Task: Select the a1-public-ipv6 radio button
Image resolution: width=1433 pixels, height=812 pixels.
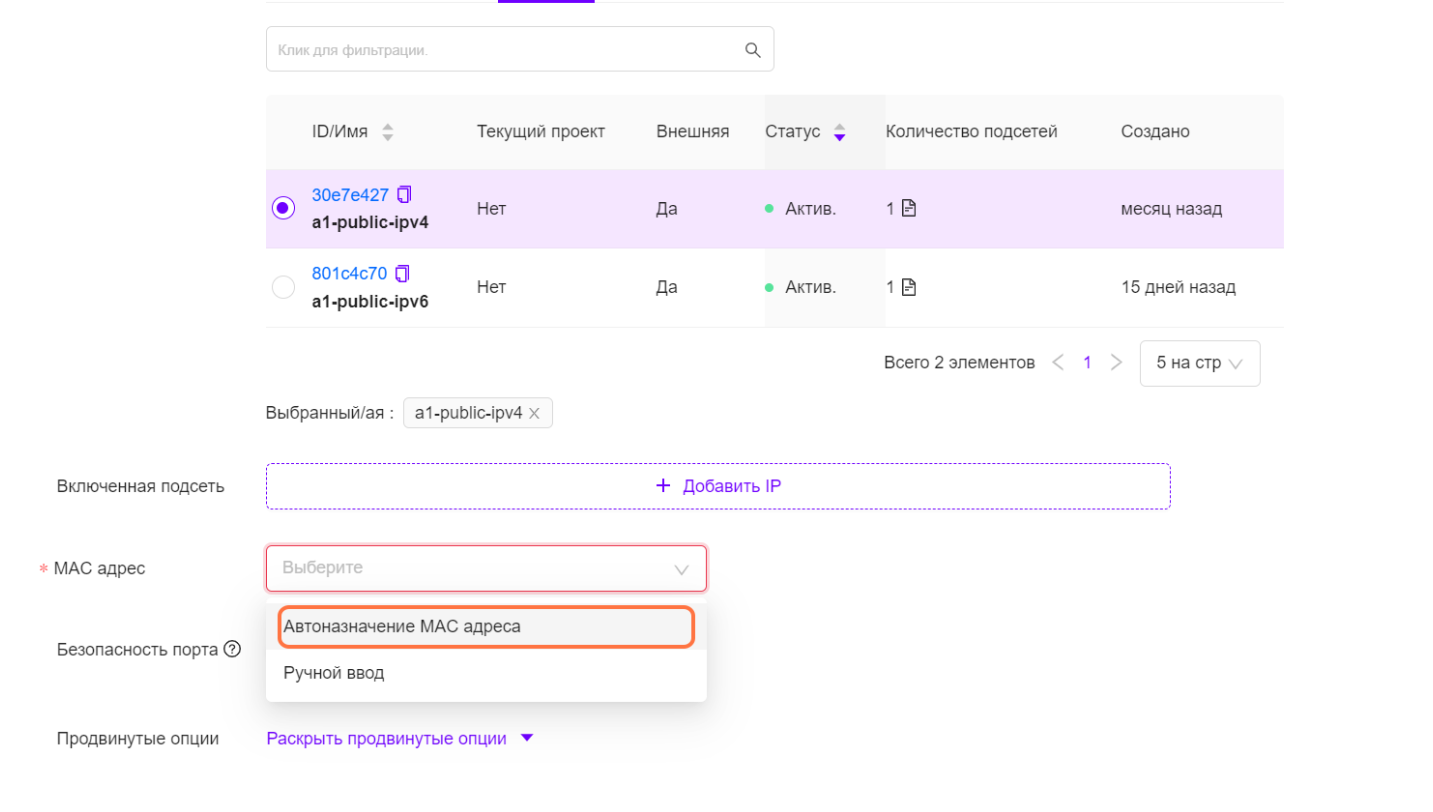Action: [284, 287]
